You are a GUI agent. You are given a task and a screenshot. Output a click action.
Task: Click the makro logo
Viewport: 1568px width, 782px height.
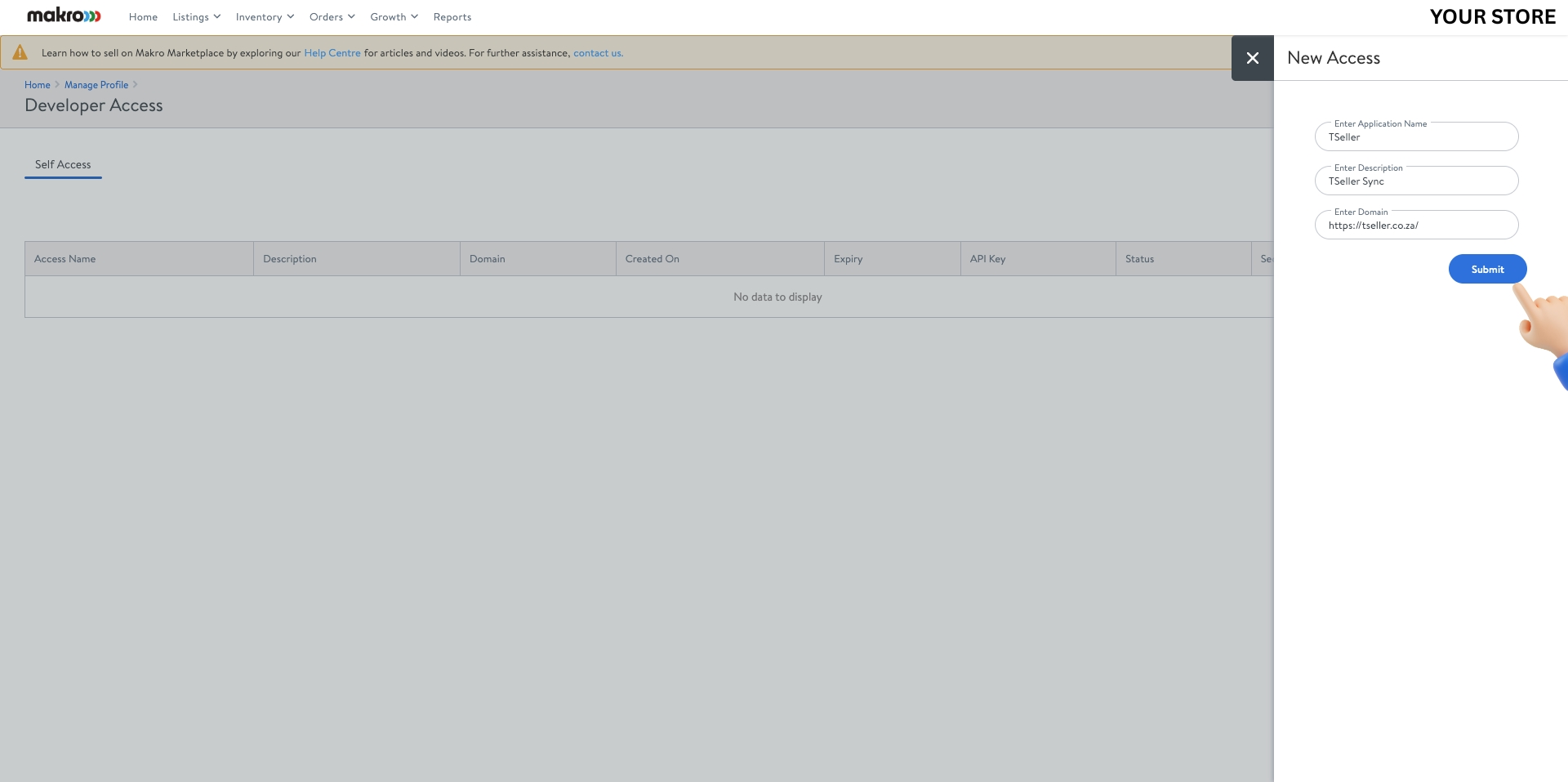[63, 16]
